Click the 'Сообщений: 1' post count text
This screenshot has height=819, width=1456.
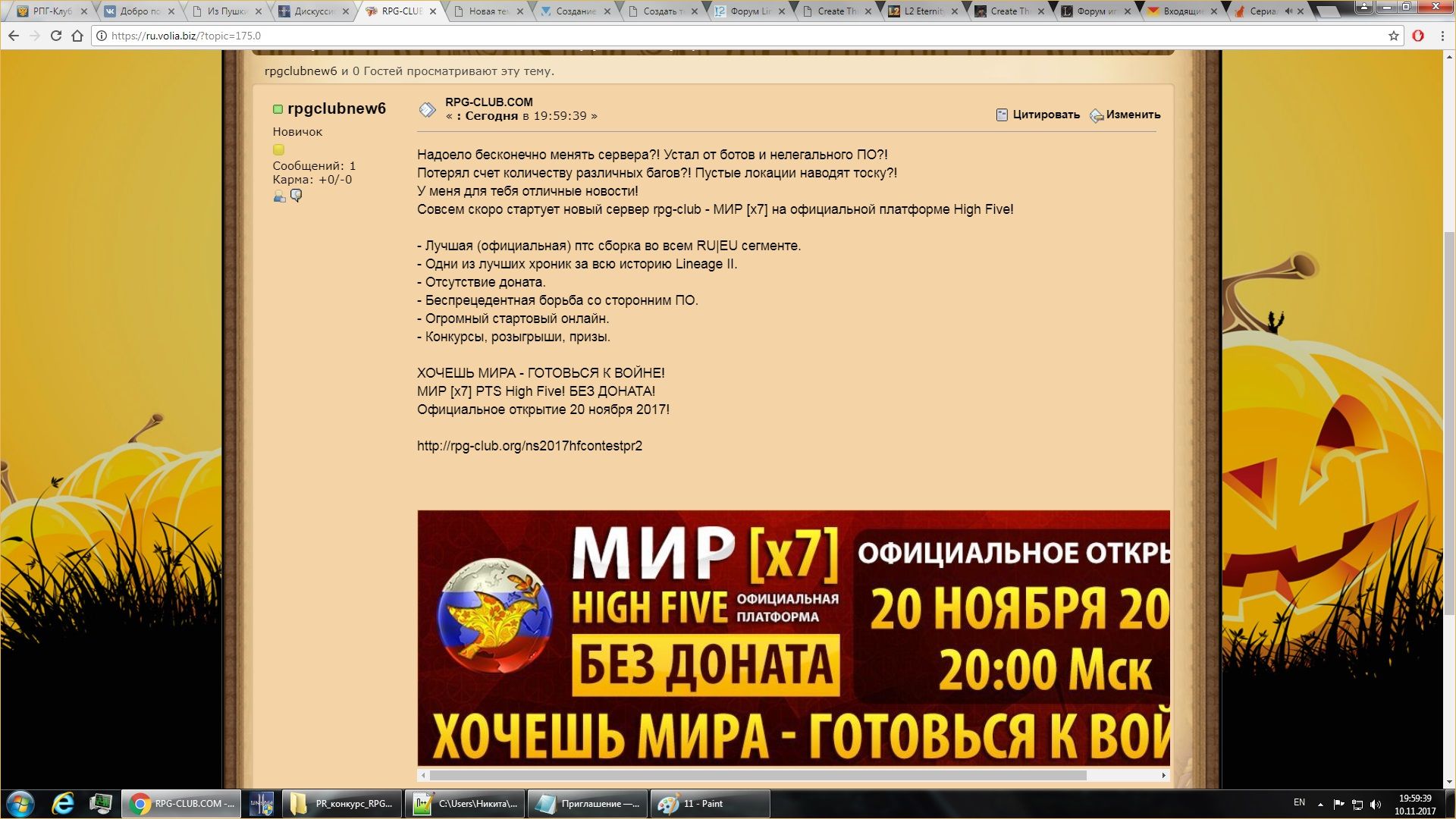pyautogui.click(x=314, y=165)
